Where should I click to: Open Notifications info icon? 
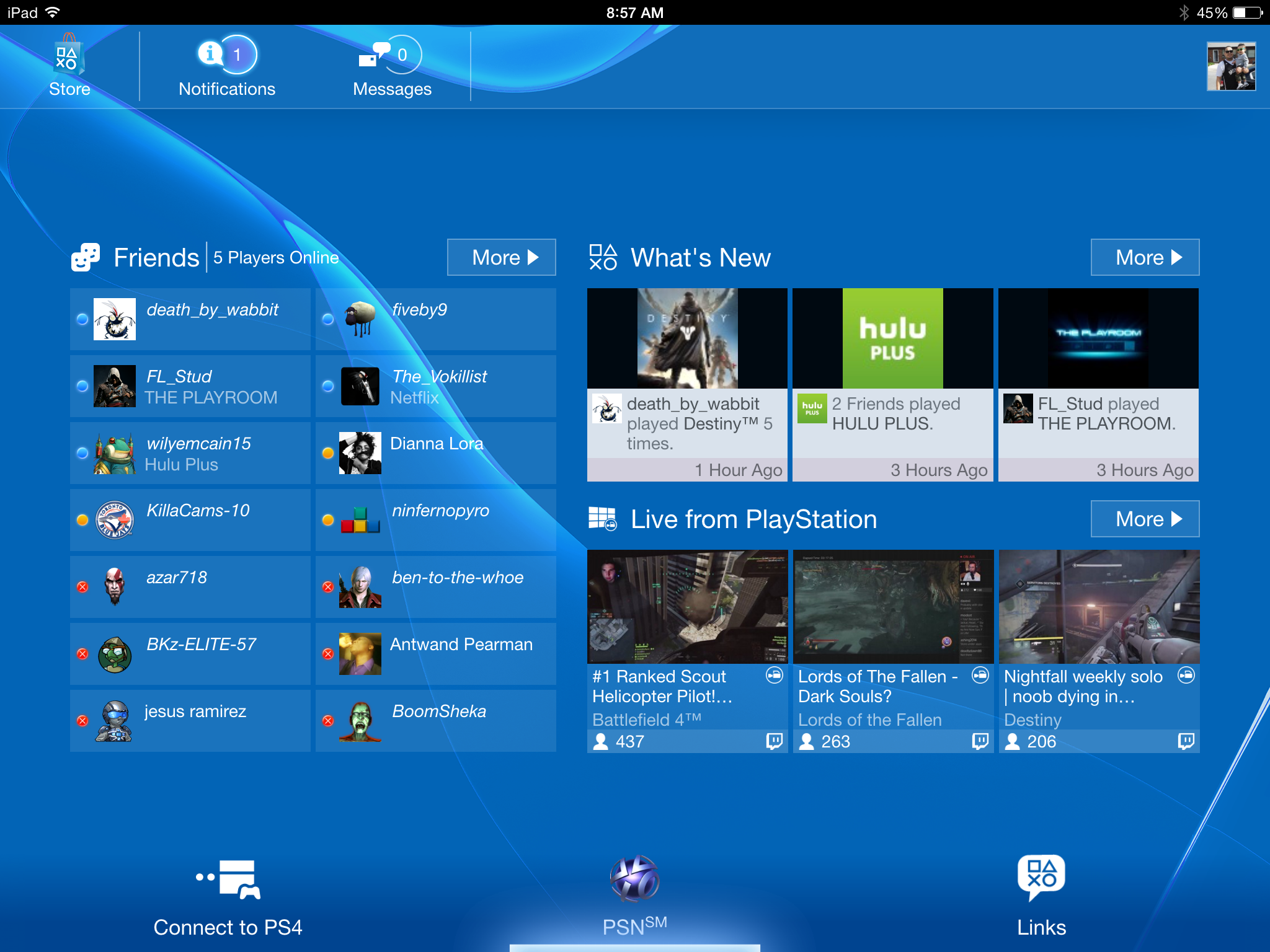pos(210,53)
